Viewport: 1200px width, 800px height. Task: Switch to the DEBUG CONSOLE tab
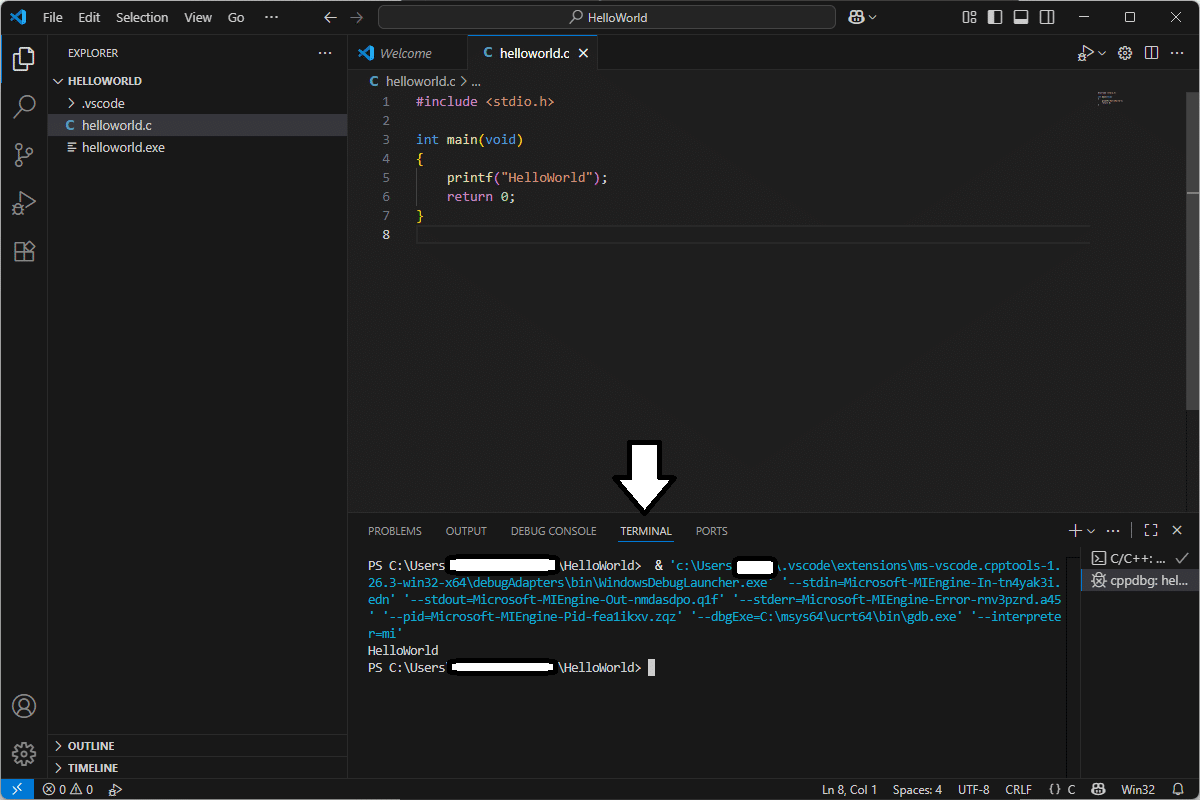[553, 531]
